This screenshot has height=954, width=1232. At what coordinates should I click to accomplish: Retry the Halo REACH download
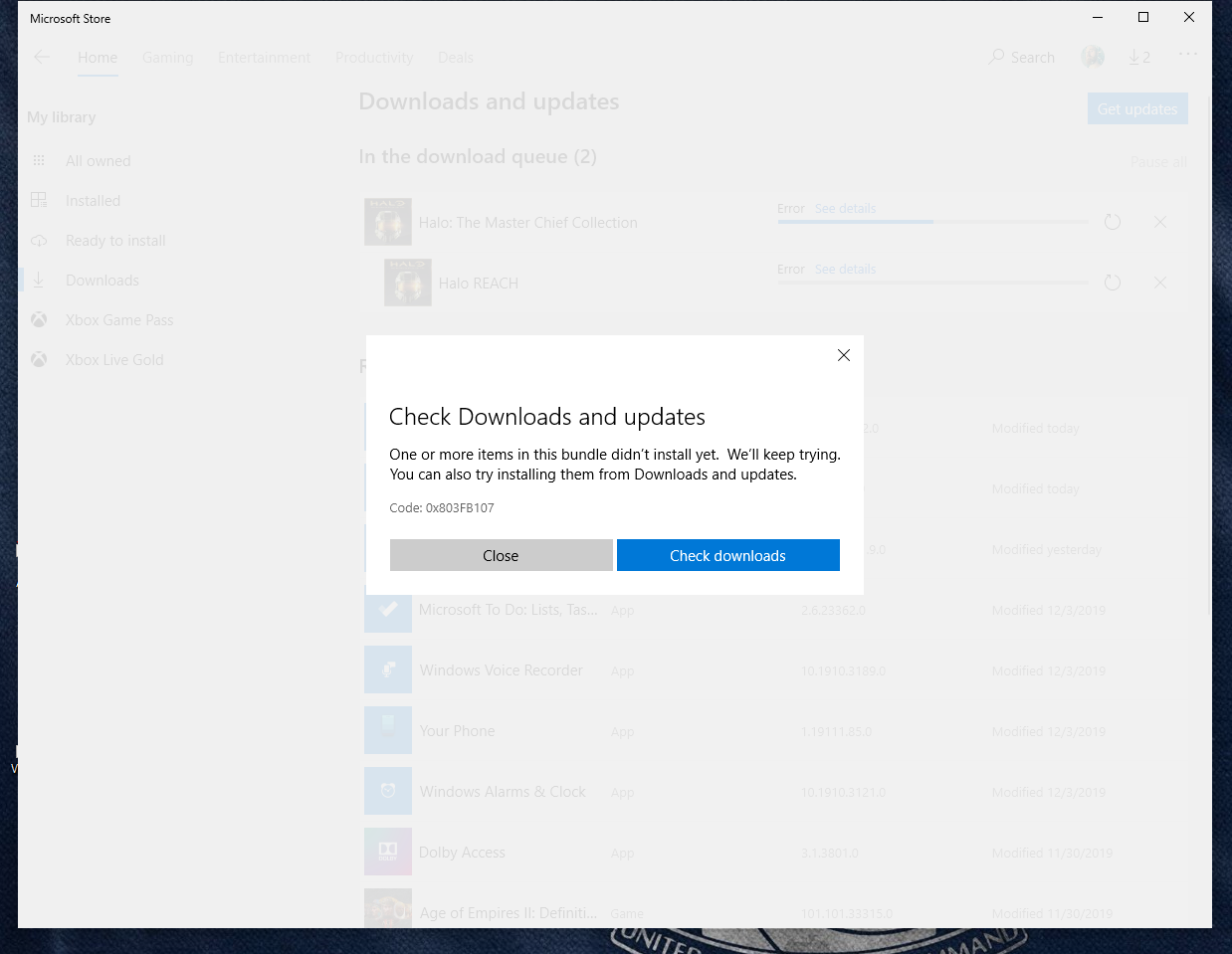(1113, 283)
